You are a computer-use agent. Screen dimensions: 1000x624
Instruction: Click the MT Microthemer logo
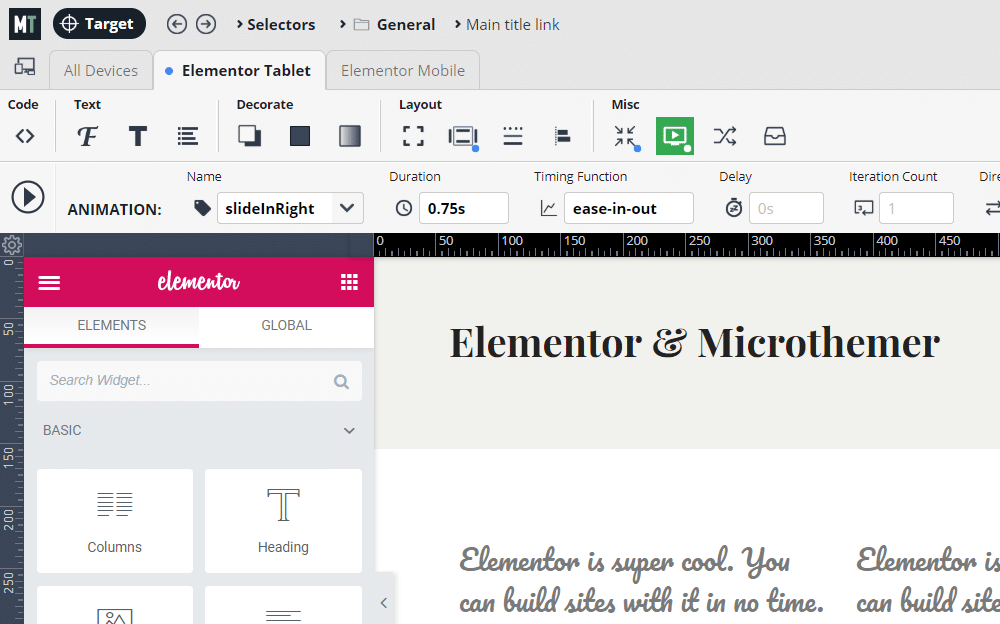[25, 24]
